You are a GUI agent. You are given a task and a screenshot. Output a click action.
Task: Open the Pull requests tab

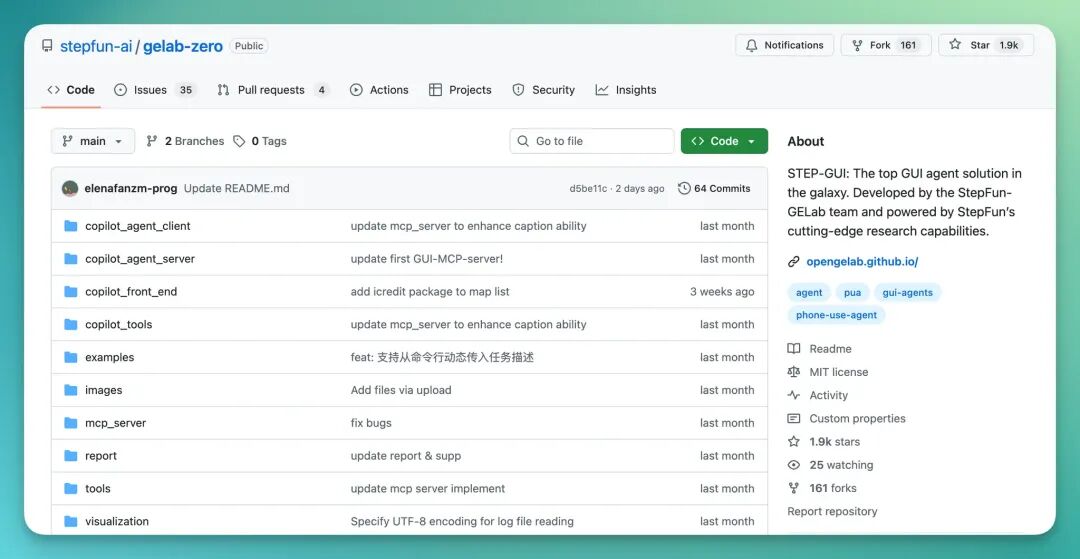[x=273, y=89]
